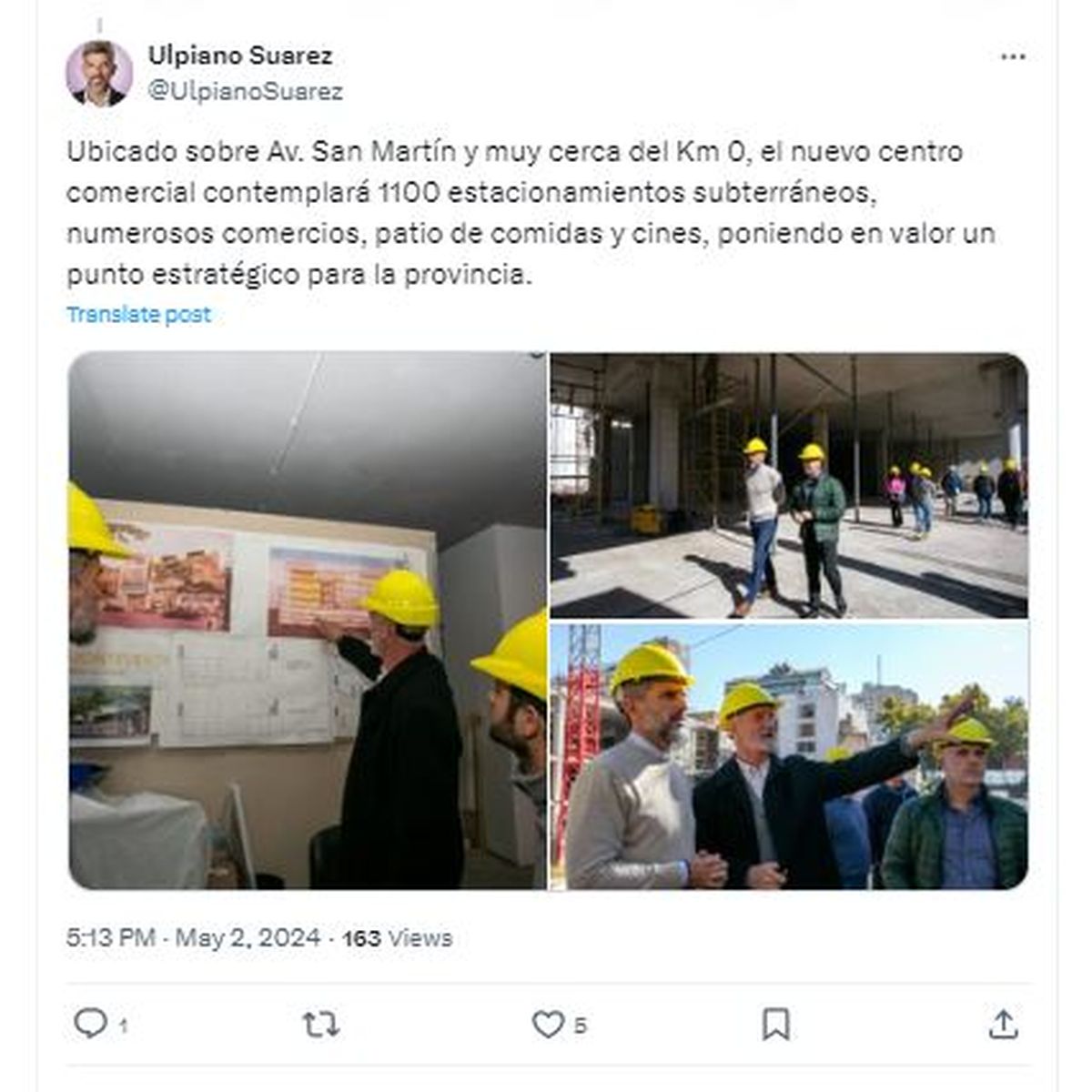Click the Translate post link

[138, 315]
